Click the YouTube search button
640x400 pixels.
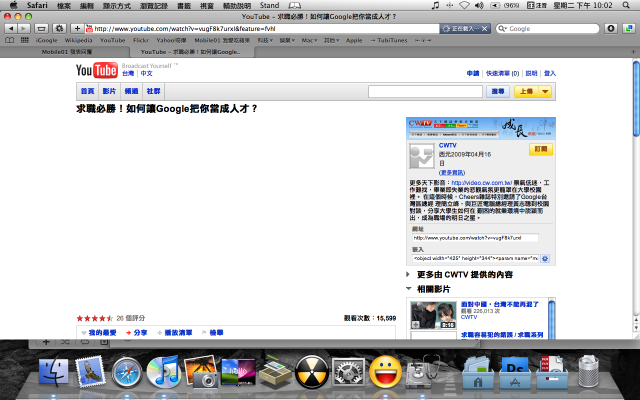498,91
